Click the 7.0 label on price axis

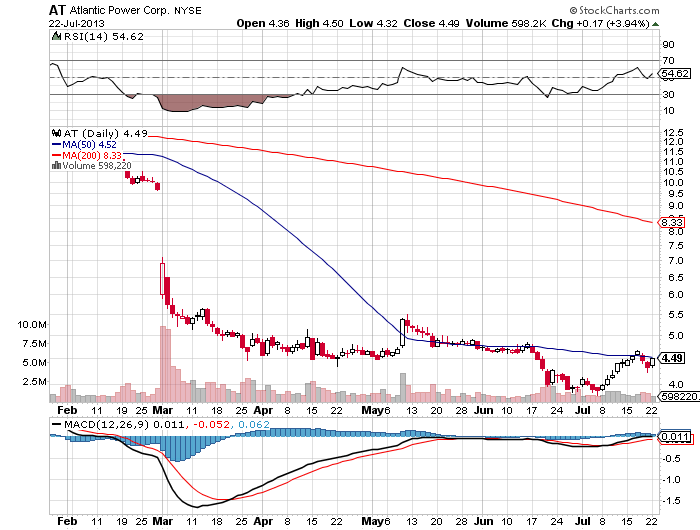point(676,261)
